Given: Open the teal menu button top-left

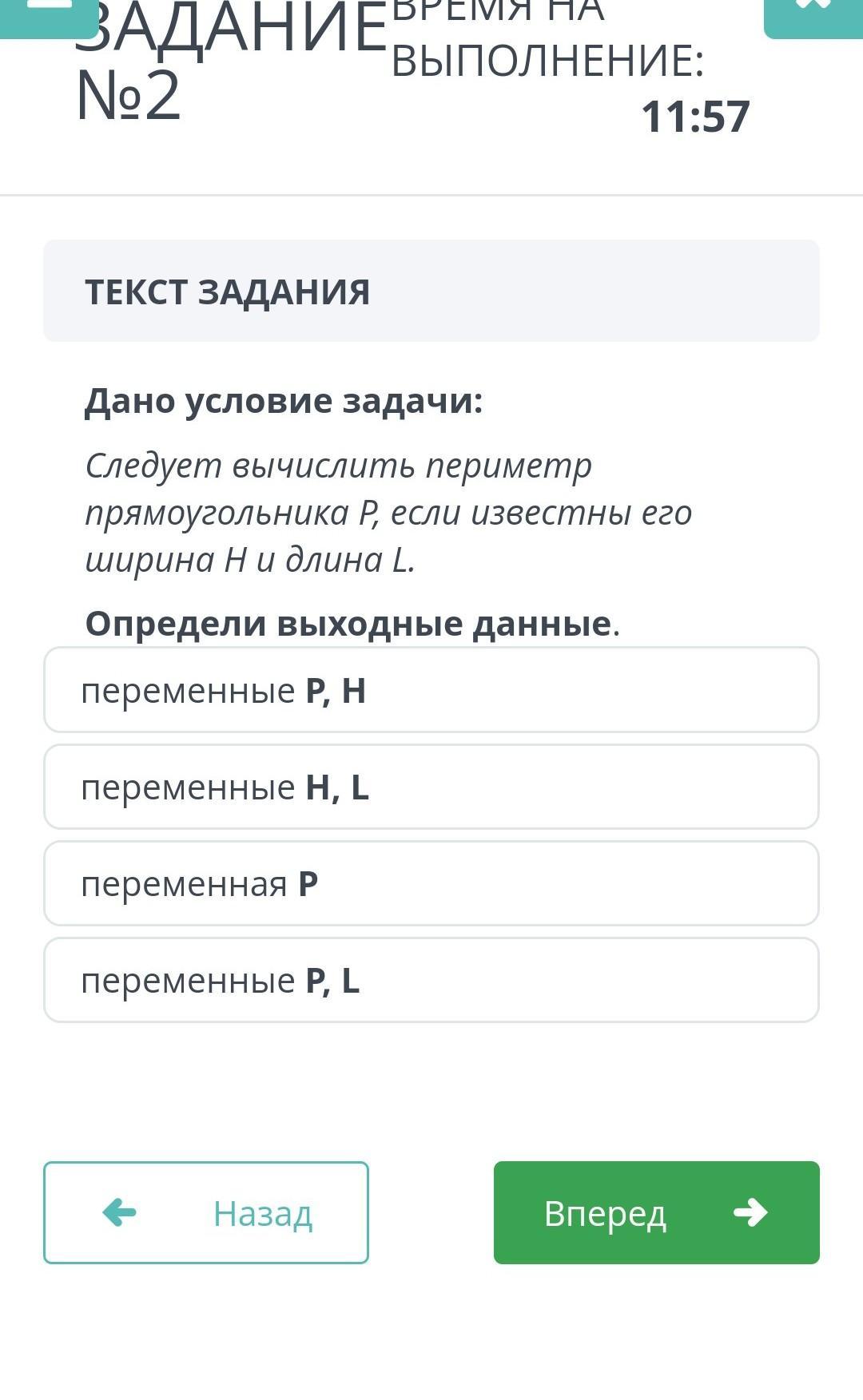Looking at the screenshot, I should click(x=48, y=16).
